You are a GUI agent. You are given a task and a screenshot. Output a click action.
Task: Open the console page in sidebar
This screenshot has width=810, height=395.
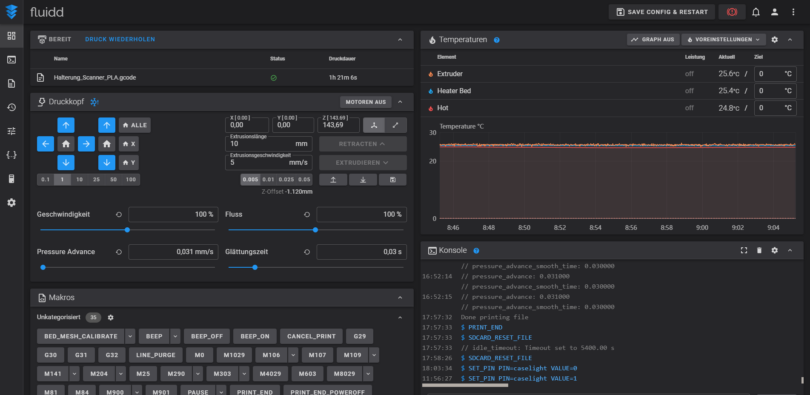click(x=11, y=59)
